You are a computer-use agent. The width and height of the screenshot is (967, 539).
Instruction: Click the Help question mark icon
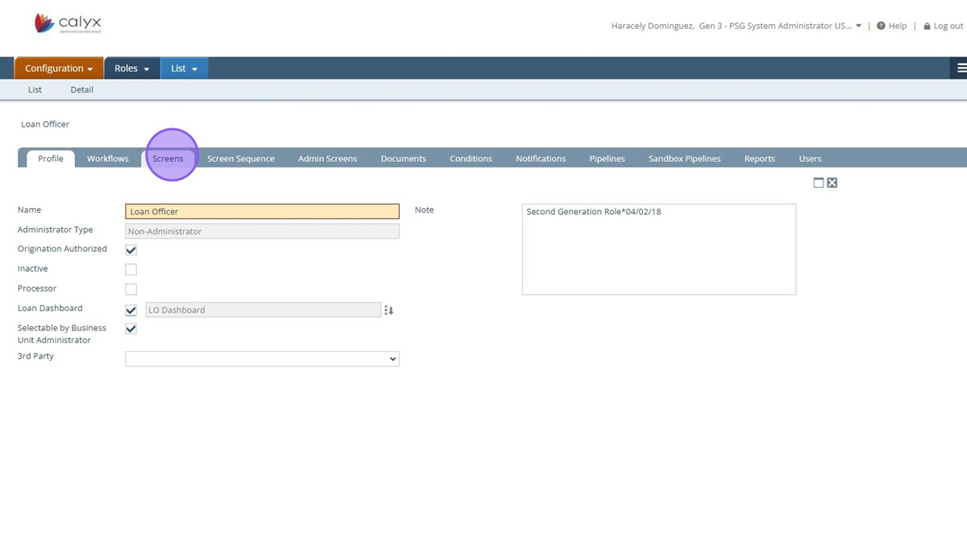(881, 26)
